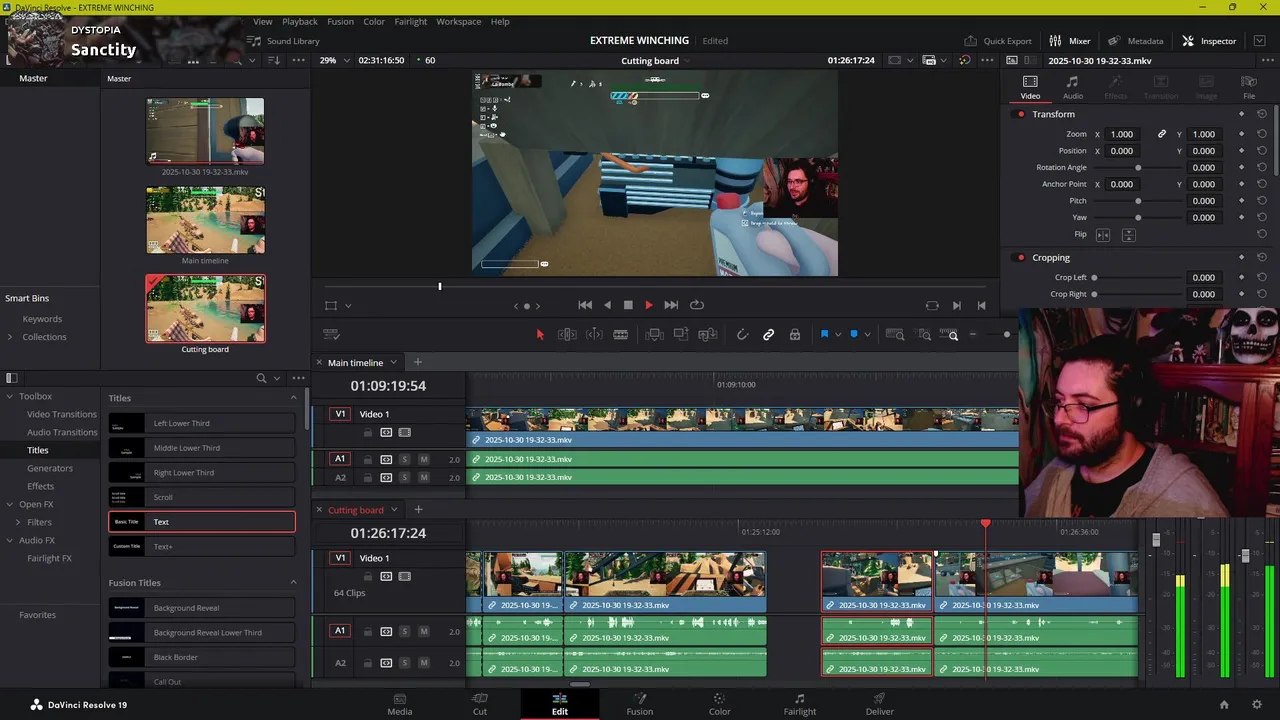The width and height of the screenshot is (1280, 720).
Task: Open the Mixer panel
Action: pos(1069,41)
